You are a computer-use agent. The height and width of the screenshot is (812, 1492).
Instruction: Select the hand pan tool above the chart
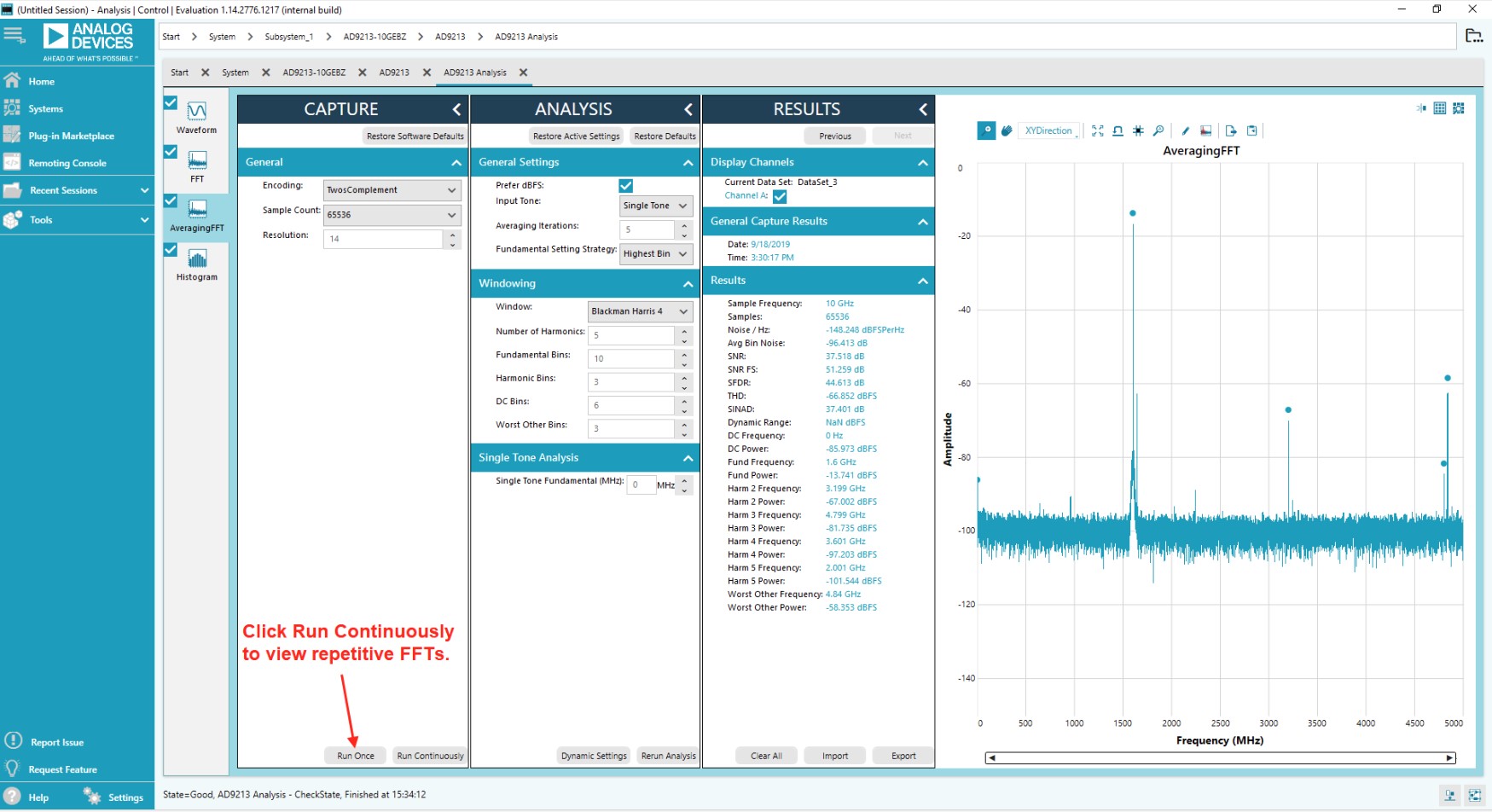pyautogui.click(x=1007, y=130)
